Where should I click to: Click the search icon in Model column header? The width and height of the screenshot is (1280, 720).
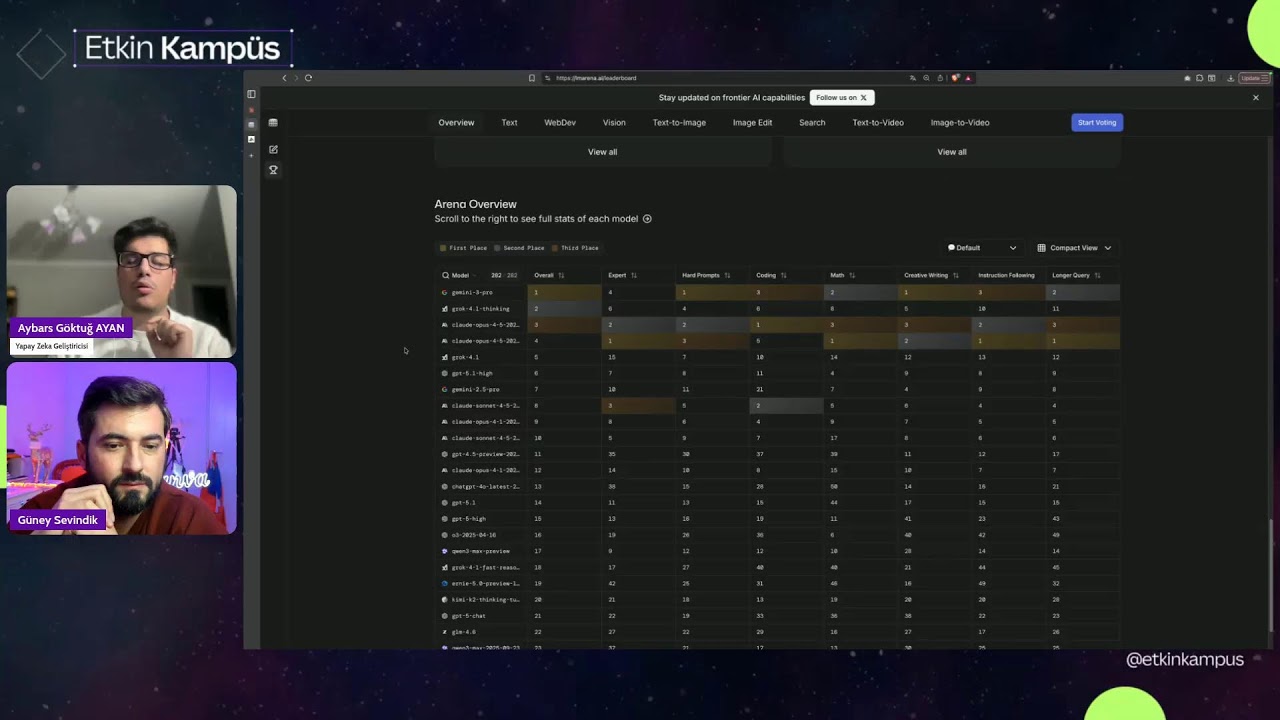point(446,275)
